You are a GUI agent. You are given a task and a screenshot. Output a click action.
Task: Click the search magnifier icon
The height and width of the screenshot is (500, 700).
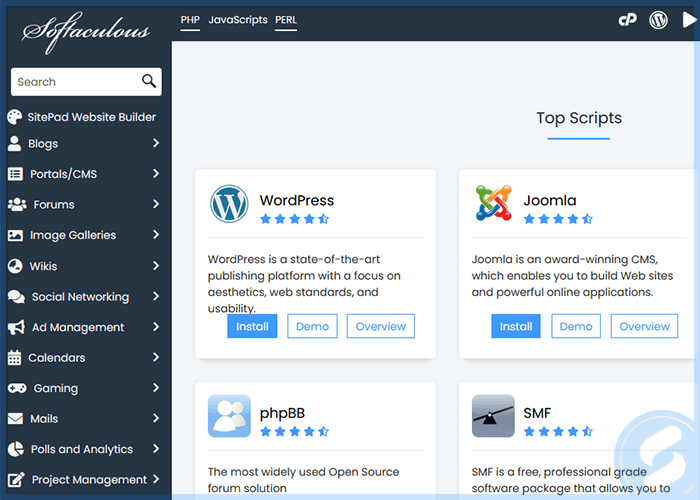(149, 81)
